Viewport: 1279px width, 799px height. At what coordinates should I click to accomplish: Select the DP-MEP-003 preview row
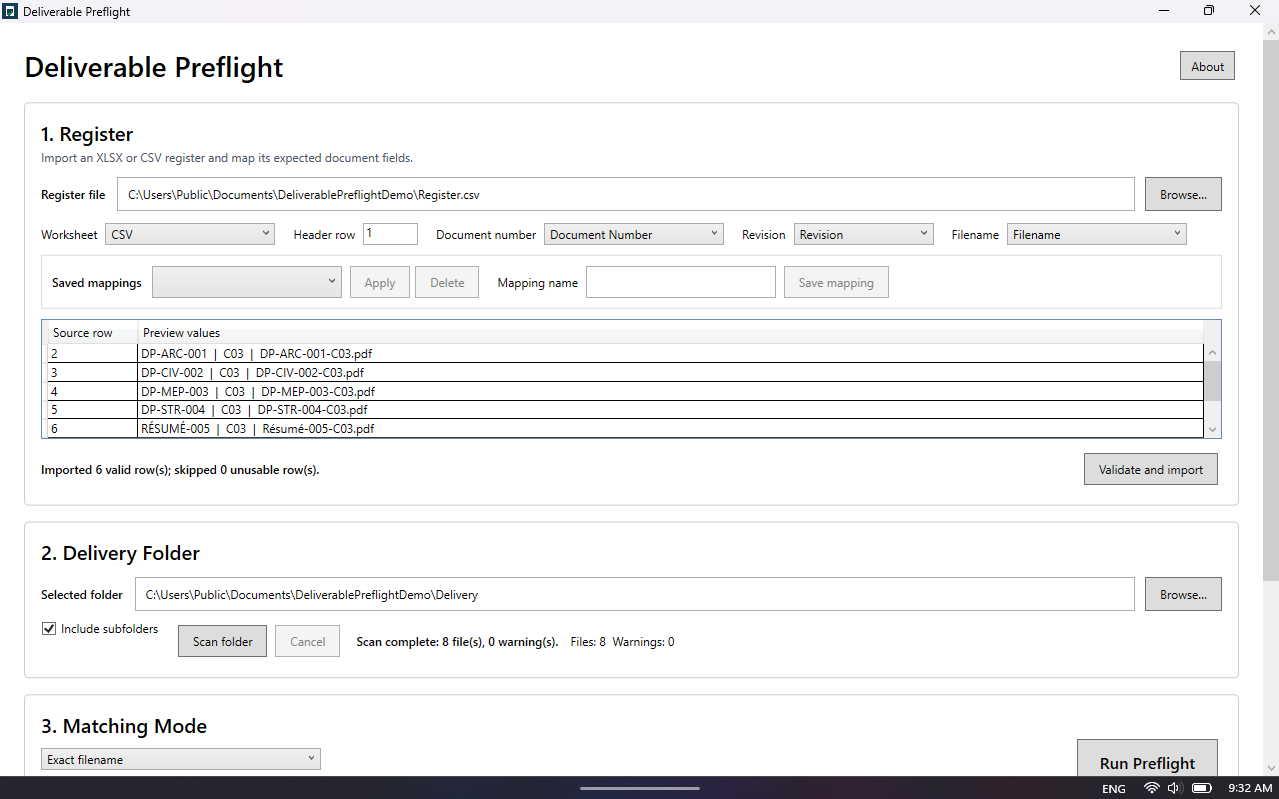click(x=625, y=391)
